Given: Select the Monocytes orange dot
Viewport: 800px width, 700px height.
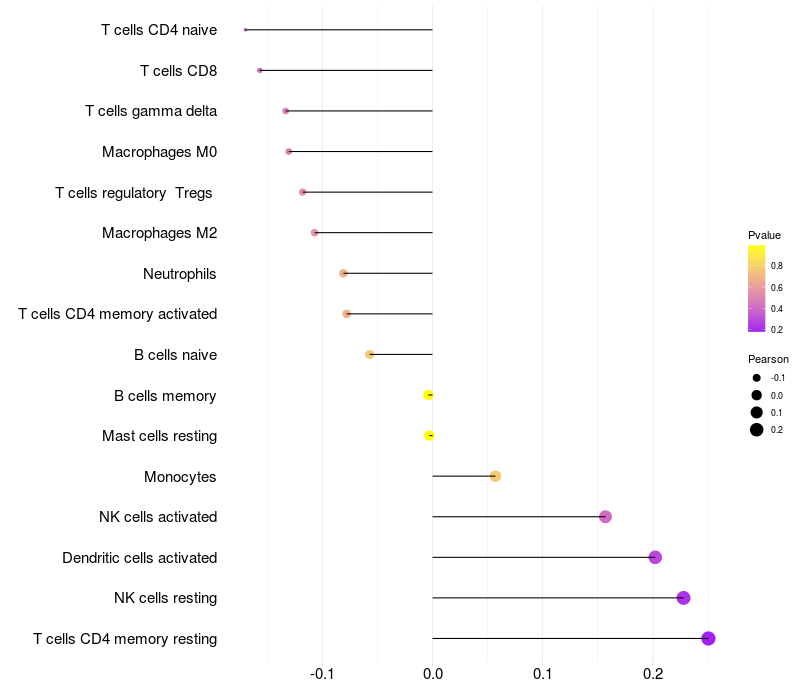Looking at the screenshot, I should point(495,476).
